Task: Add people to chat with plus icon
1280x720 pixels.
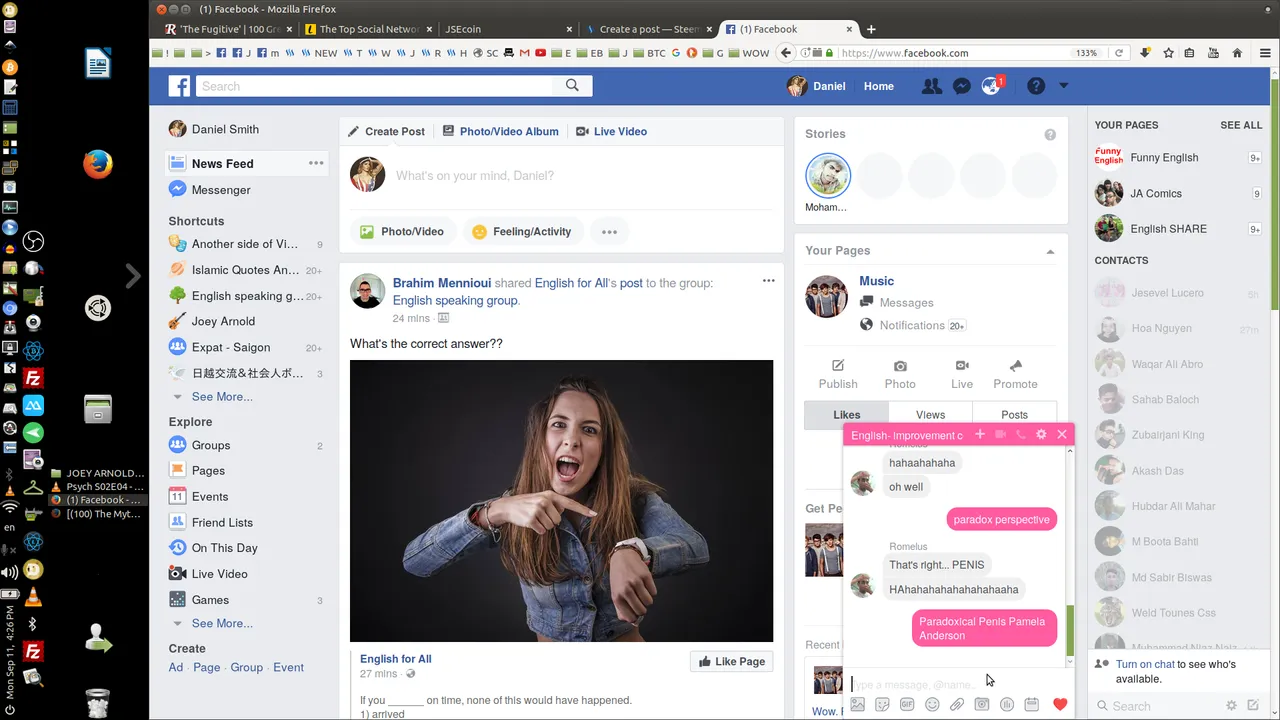Action: (x=980, y=434)
